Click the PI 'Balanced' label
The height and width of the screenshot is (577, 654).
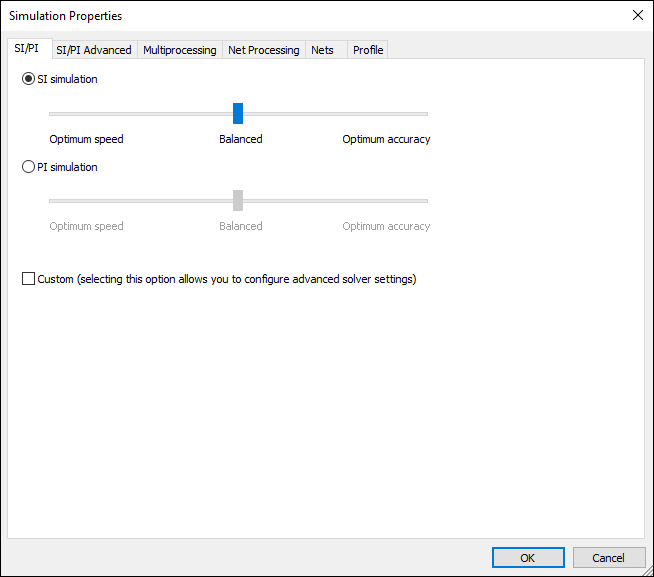point(241,226)
